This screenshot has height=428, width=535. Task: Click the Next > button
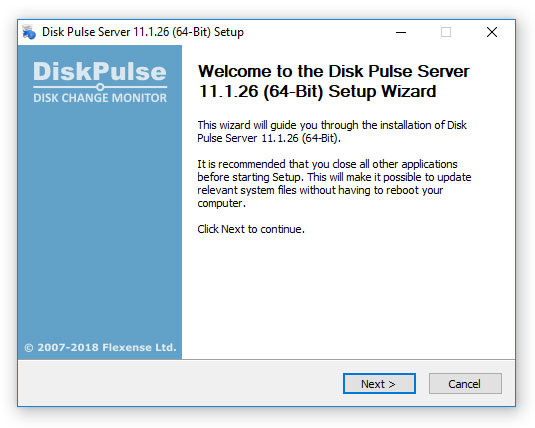tap(379, 384)
